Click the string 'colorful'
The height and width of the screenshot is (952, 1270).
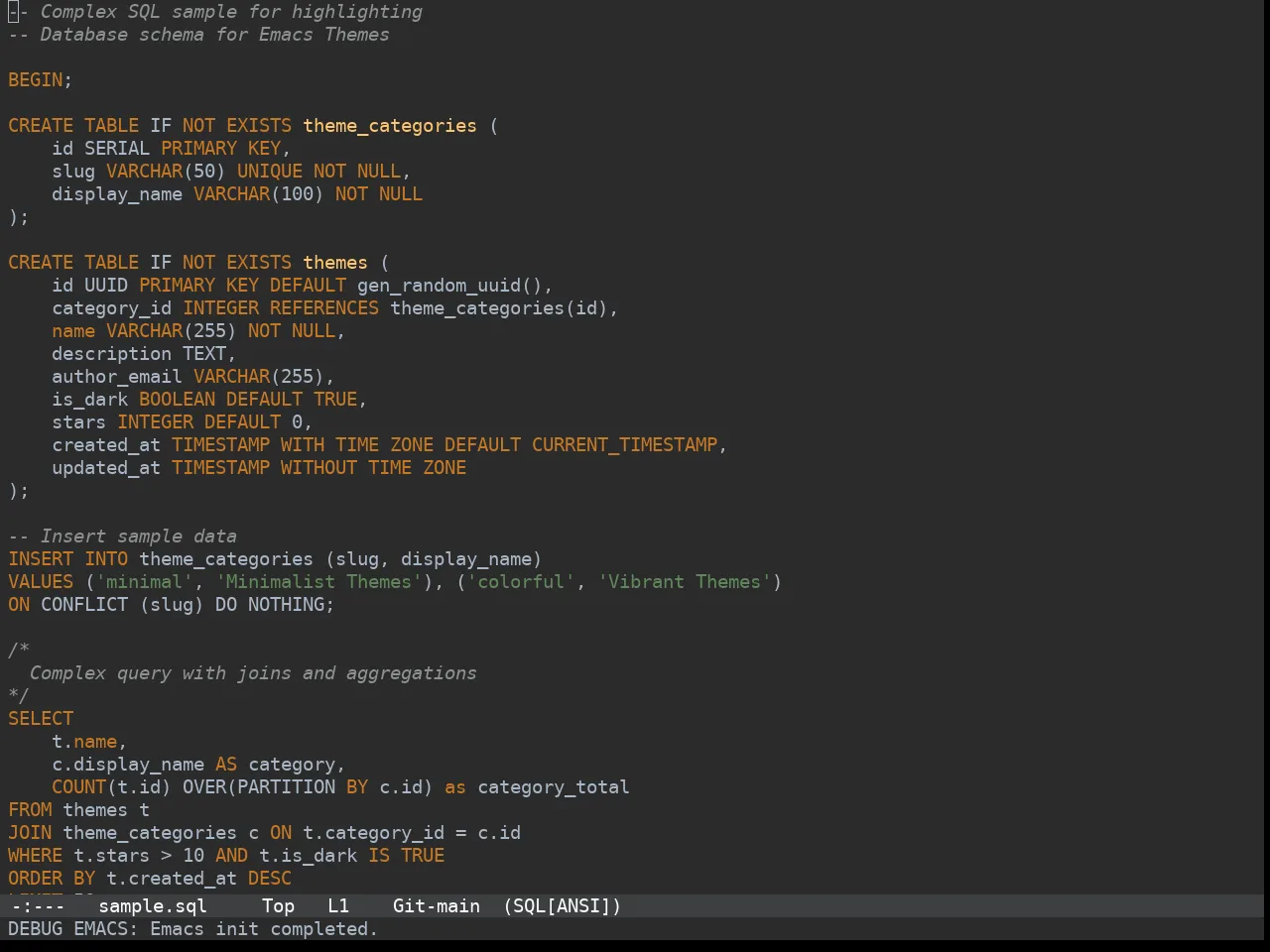[521, 582]
